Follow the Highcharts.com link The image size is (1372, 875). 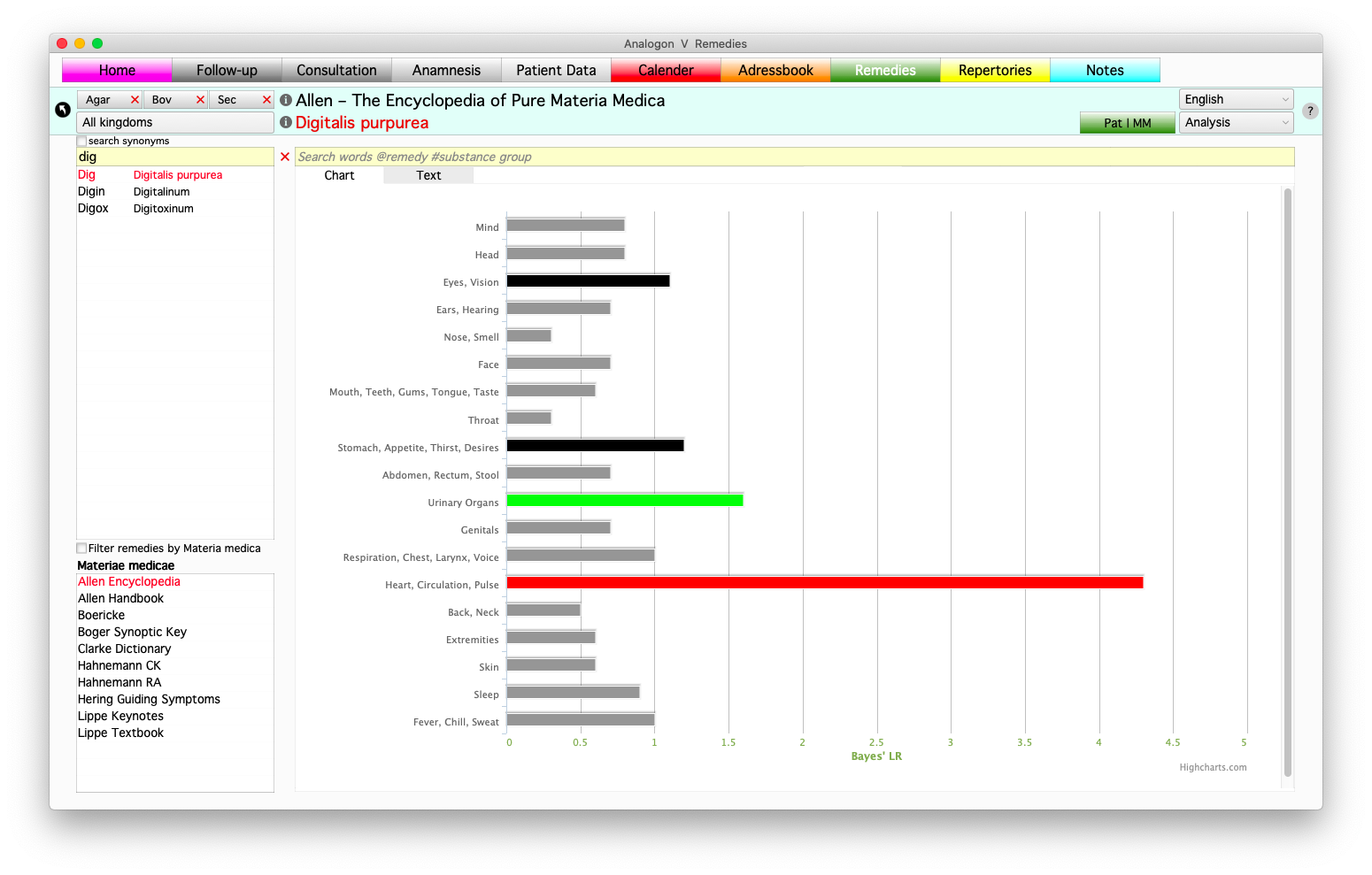click(x=1213, y=768)
